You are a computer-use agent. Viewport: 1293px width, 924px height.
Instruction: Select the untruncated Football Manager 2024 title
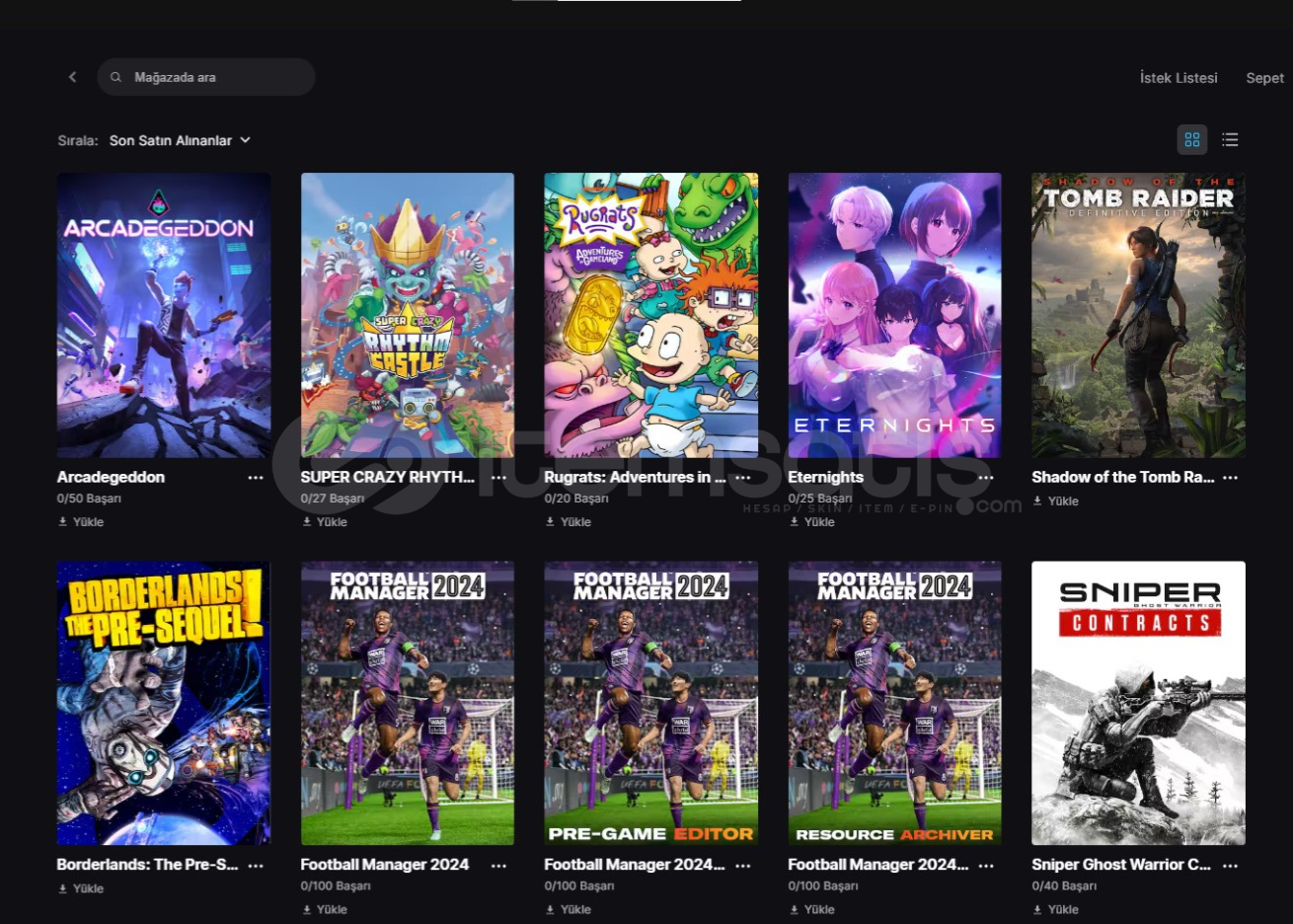pos(385,865)
